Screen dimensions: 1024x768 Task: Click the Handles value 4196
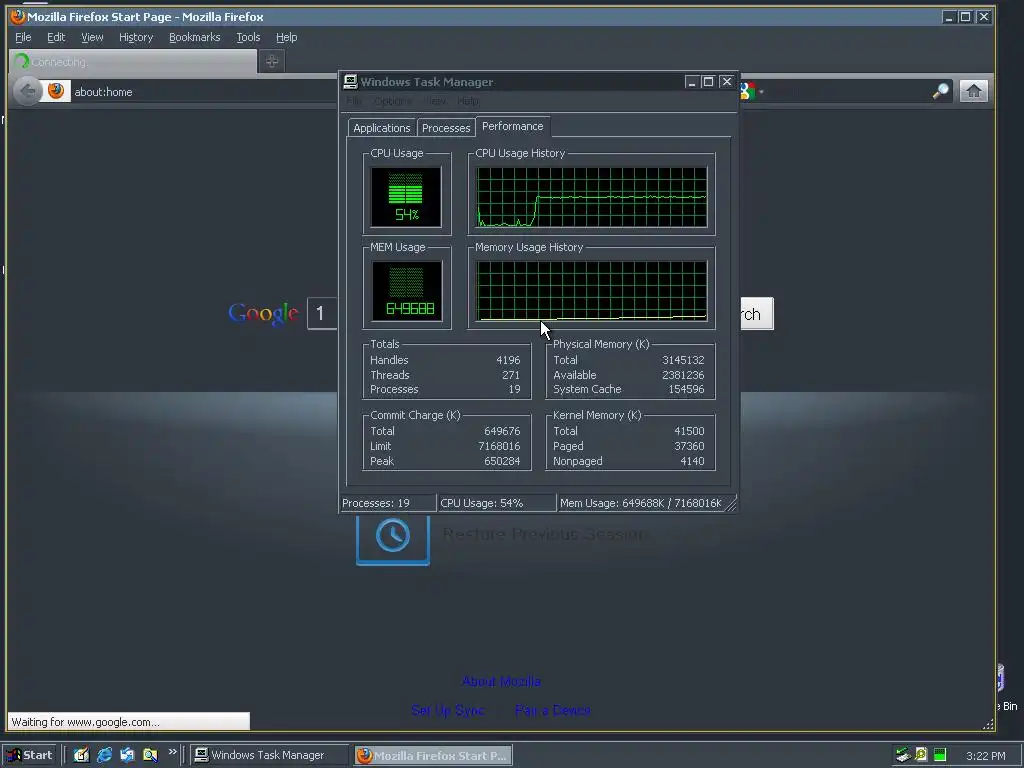[508, 360]
